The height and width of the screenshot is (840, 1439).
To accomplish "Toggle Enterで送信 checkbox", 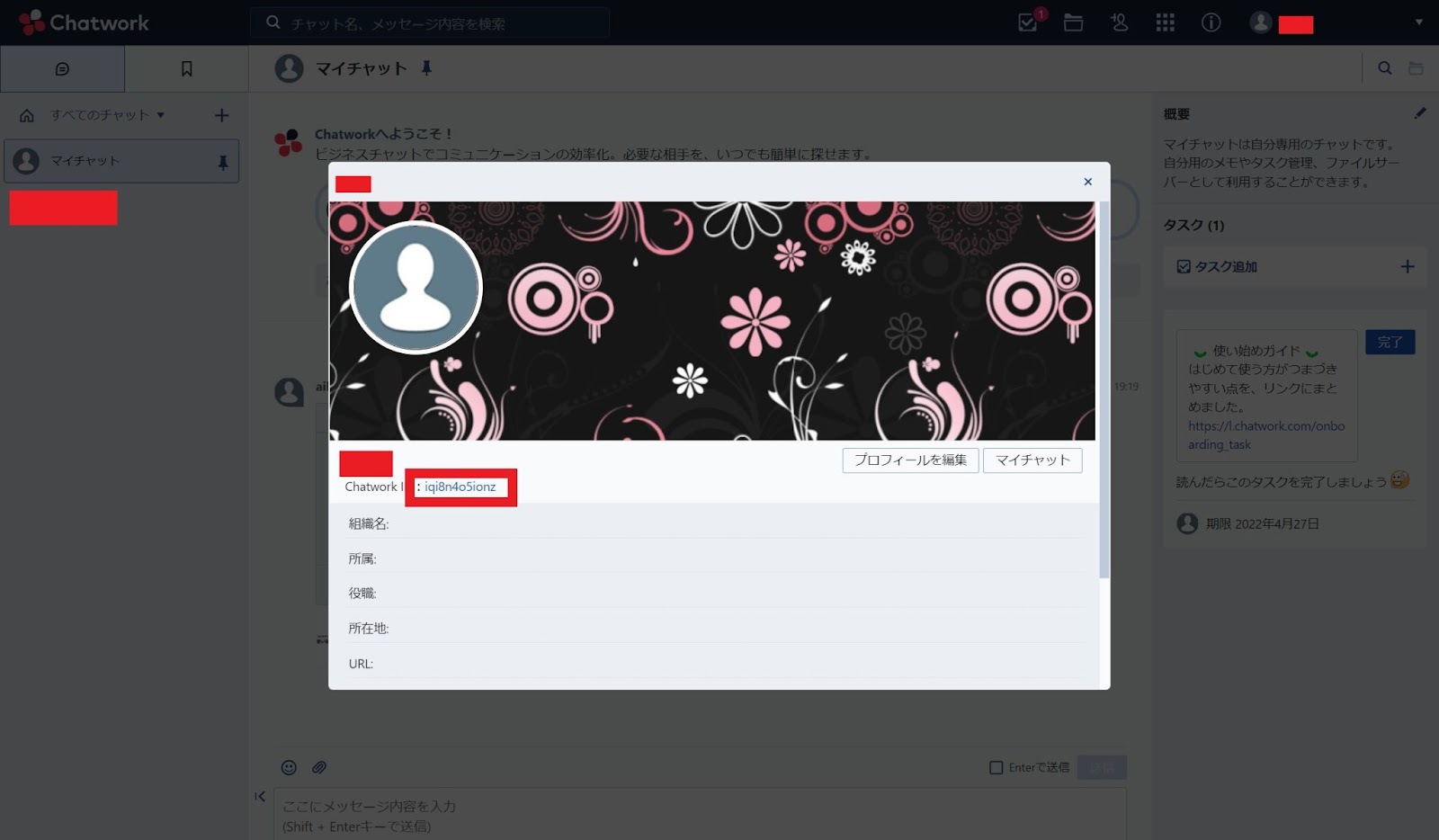I will click(x=996, y=767).
